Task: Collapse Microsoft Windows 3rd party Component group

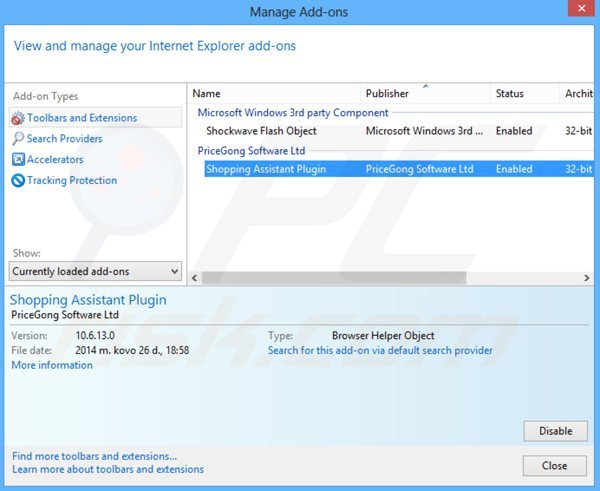Action: [293, 113]
